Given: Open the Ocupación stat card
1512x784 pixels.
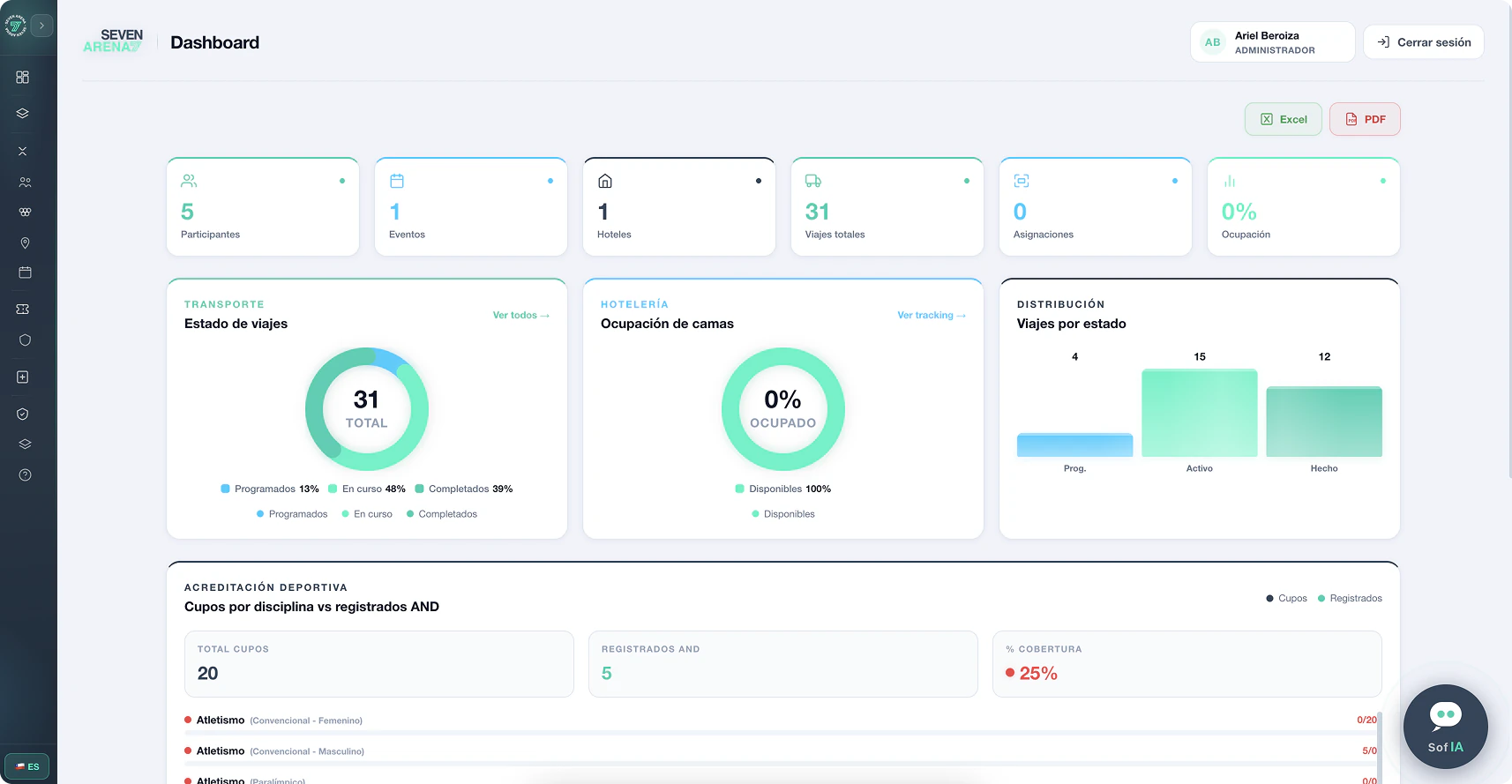Looking at the screenshot, I should coord(1304,207).
